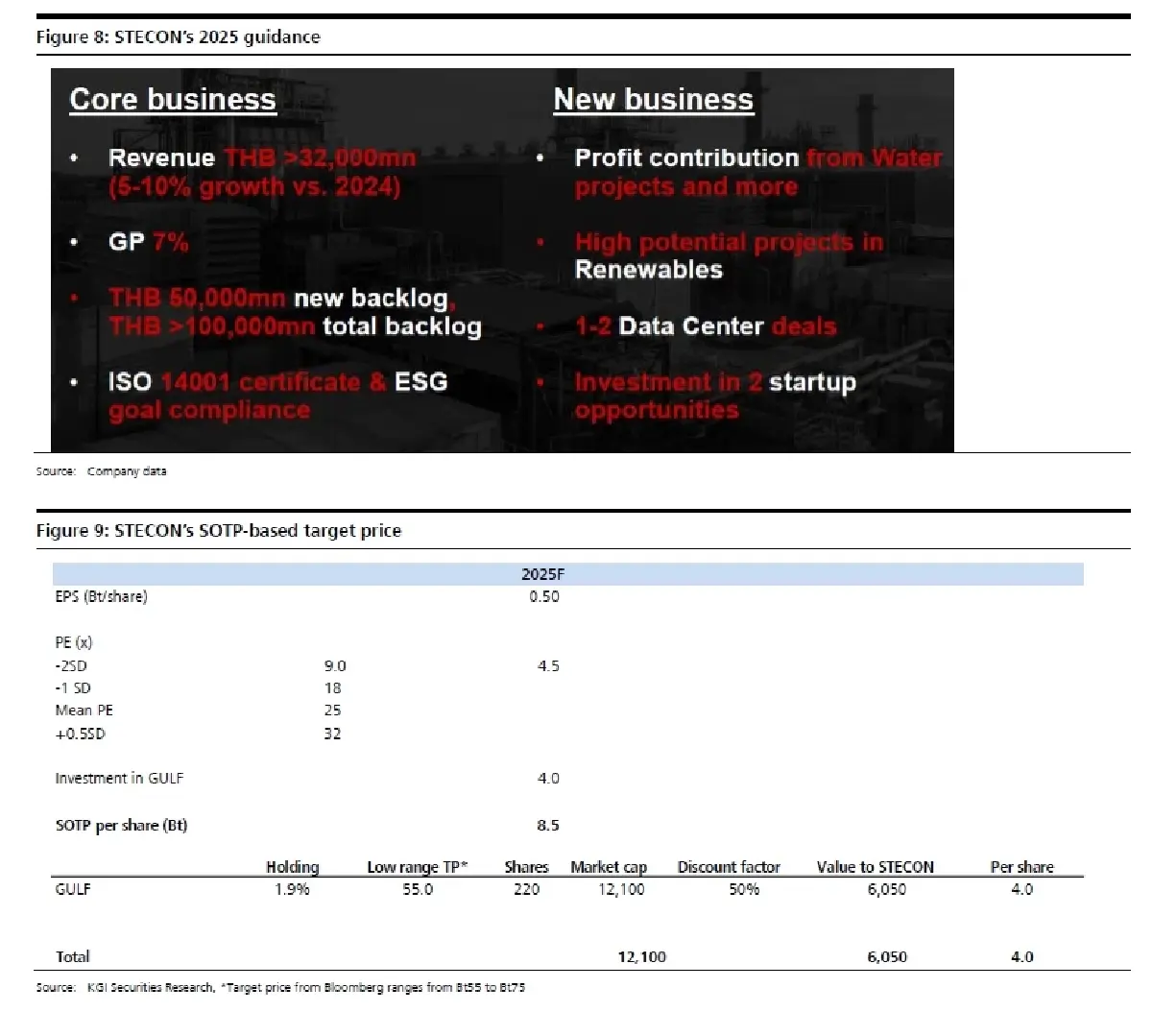Screen dimensions: 1152x1036
Task: Select the Investment in GULF row
Action: tap(119, 779)
